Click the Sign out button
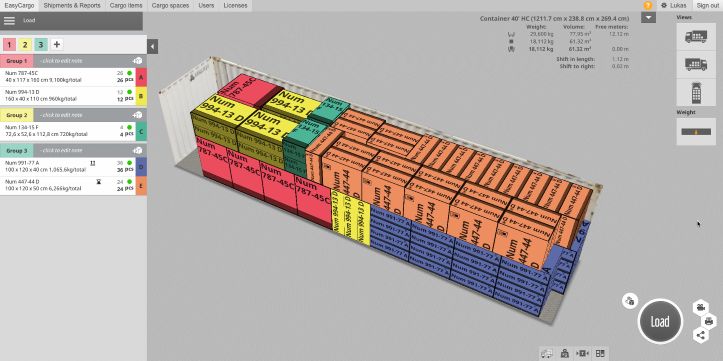Image resolution: width=723 pixels, height=361 pixels. tap(707, 6)
